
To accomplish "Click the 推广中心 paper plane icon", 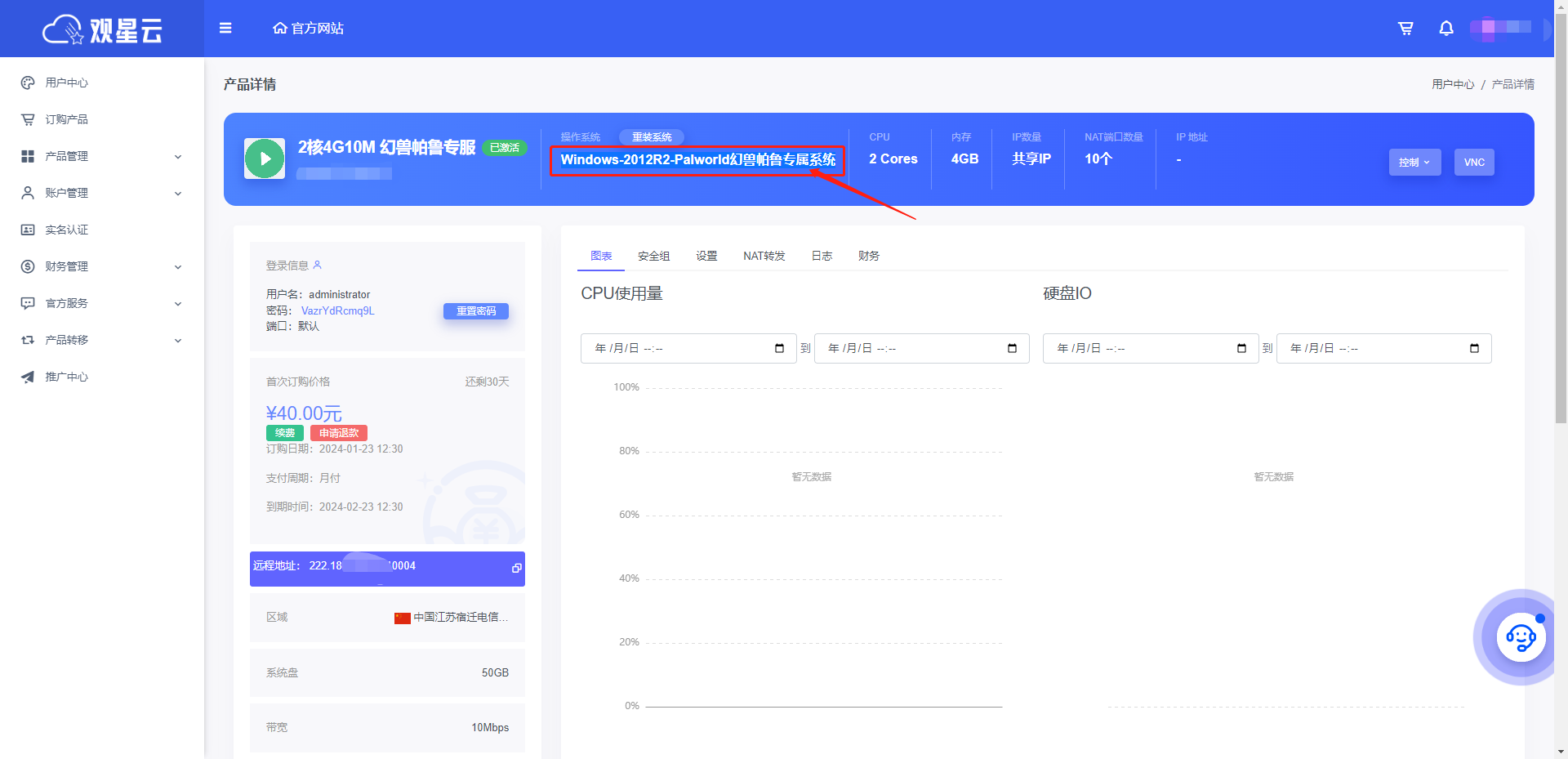I will click(x=28, y=377).
